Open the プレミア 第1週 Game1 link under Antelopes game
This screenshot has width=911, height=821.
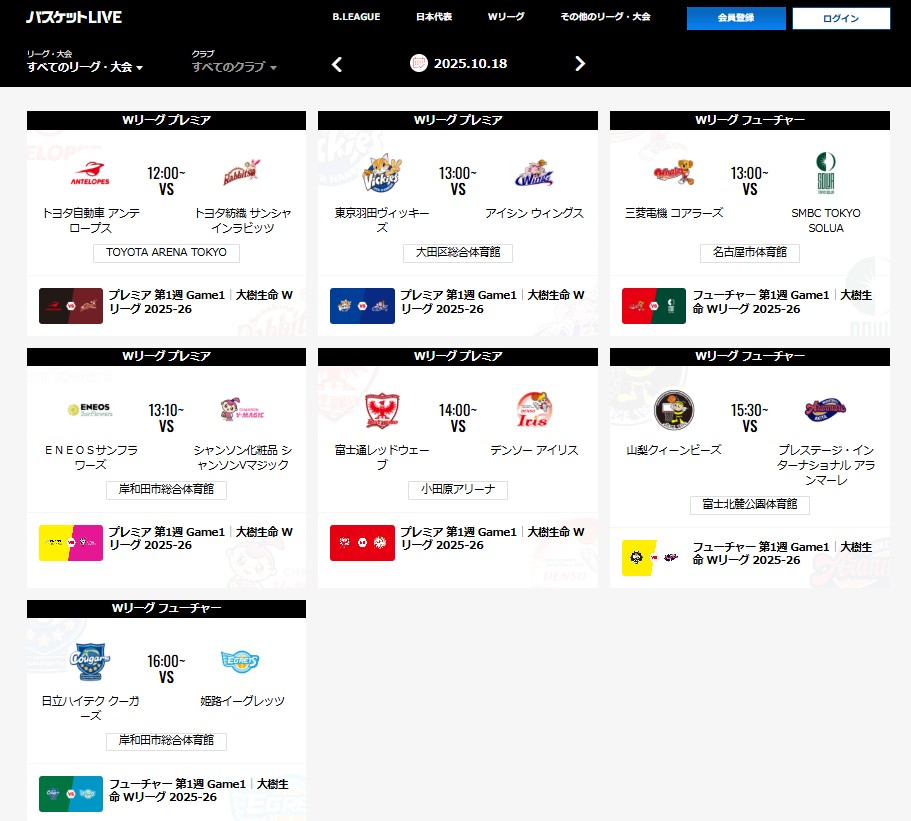coord(201,302)
